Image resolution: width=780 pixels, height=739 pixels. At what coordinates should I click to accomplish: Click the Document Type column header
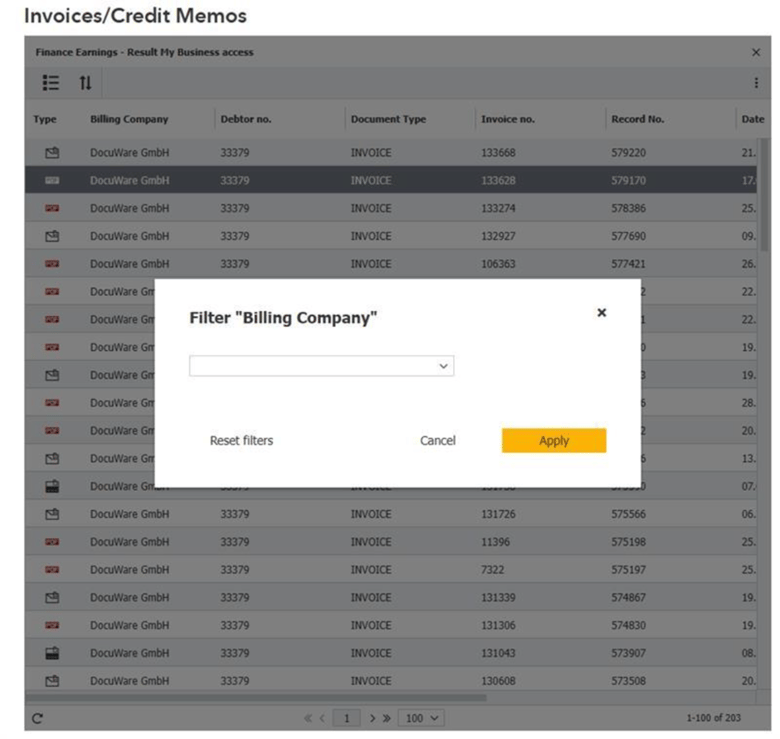coord(388,119)
